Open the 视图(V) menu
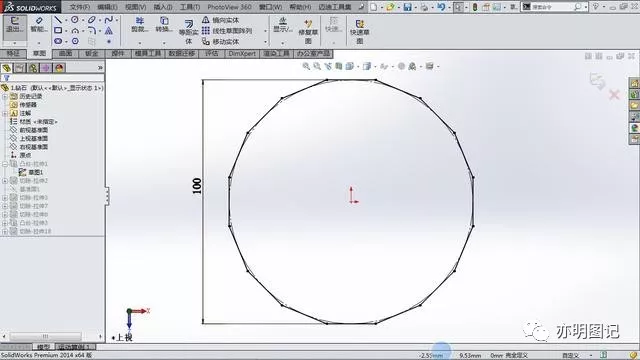The width and height of the screenshot is (640, 360). pos(136,7)
